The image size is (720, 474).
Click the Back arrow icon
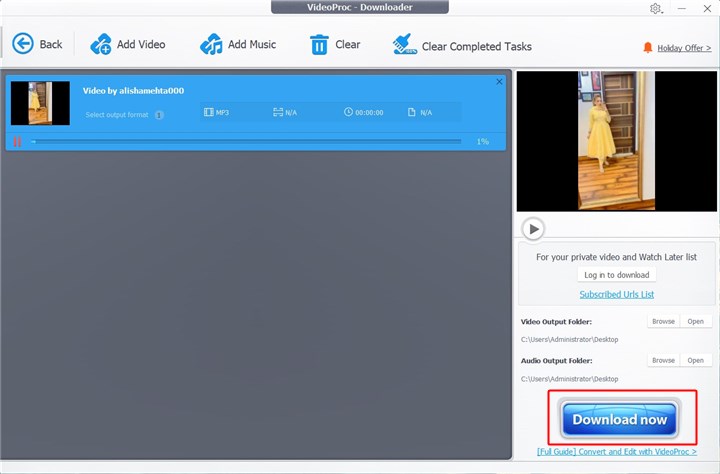(x=23, y=44)
